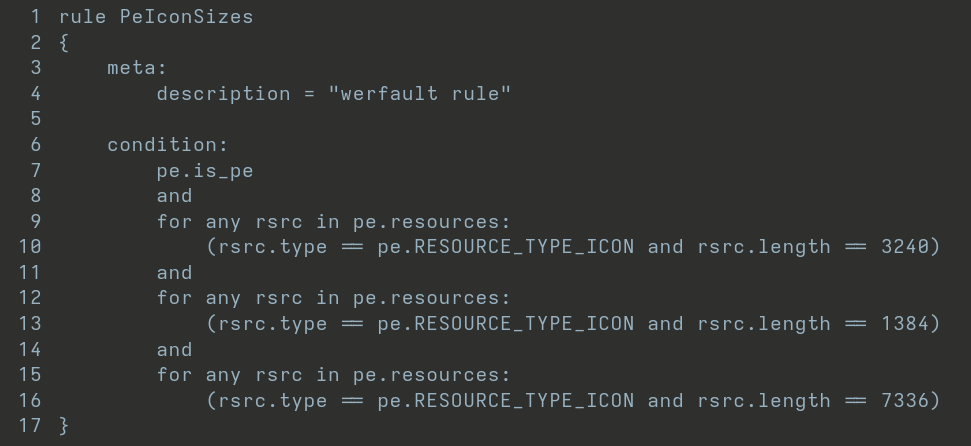Click the meta keyword
This screenshot has height=446, width=971.
coord(137,68)
